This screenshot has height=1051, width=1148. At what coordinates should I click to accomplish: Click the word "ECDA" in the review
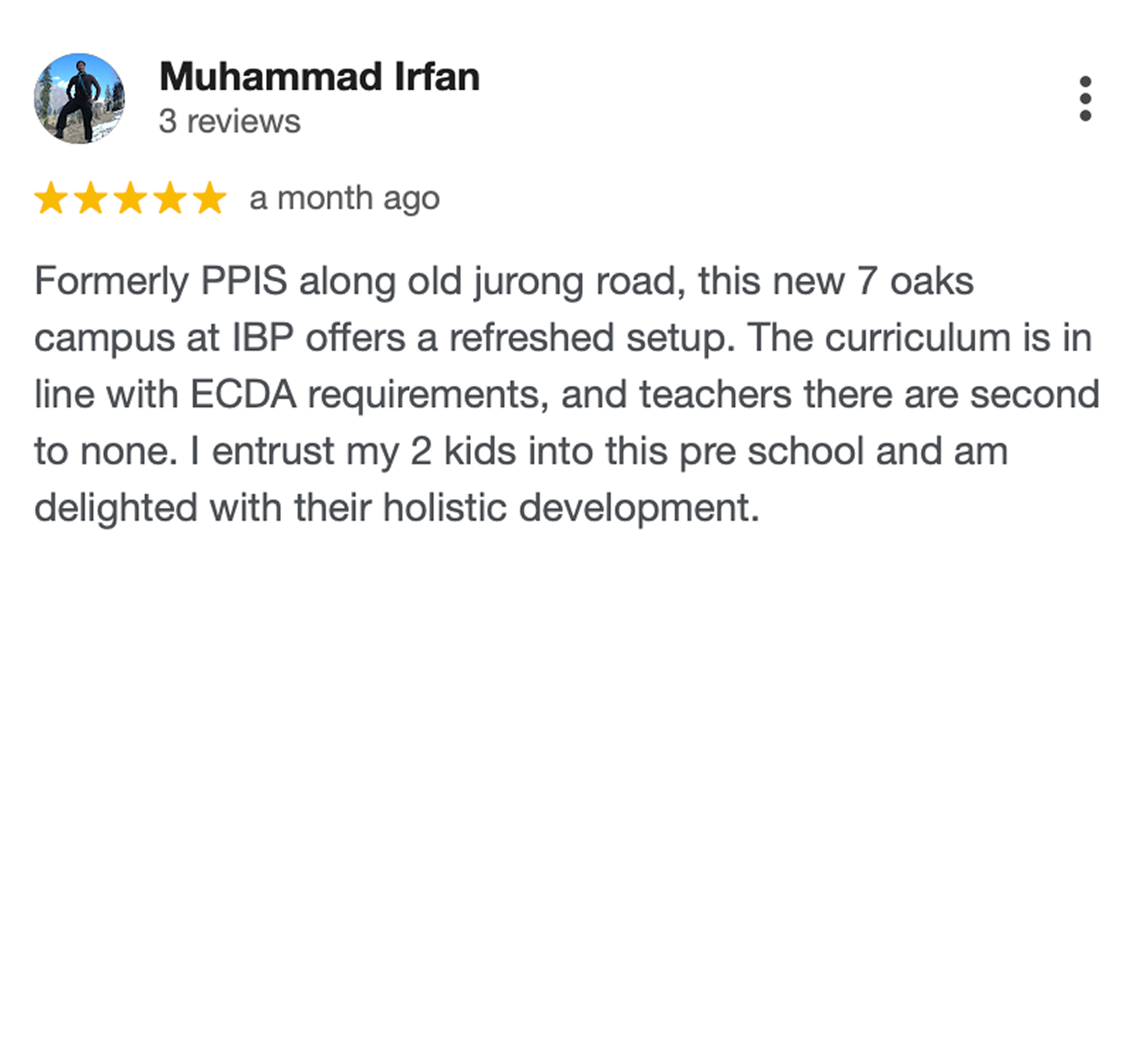click(x=243, y=394)
